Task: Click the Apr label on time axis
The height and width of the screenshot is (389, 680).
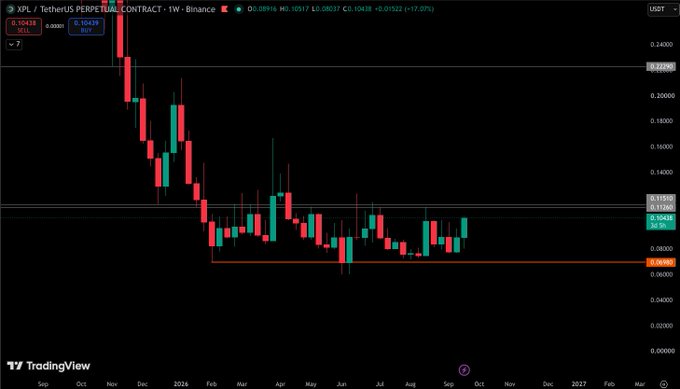Action: (280, 384)
